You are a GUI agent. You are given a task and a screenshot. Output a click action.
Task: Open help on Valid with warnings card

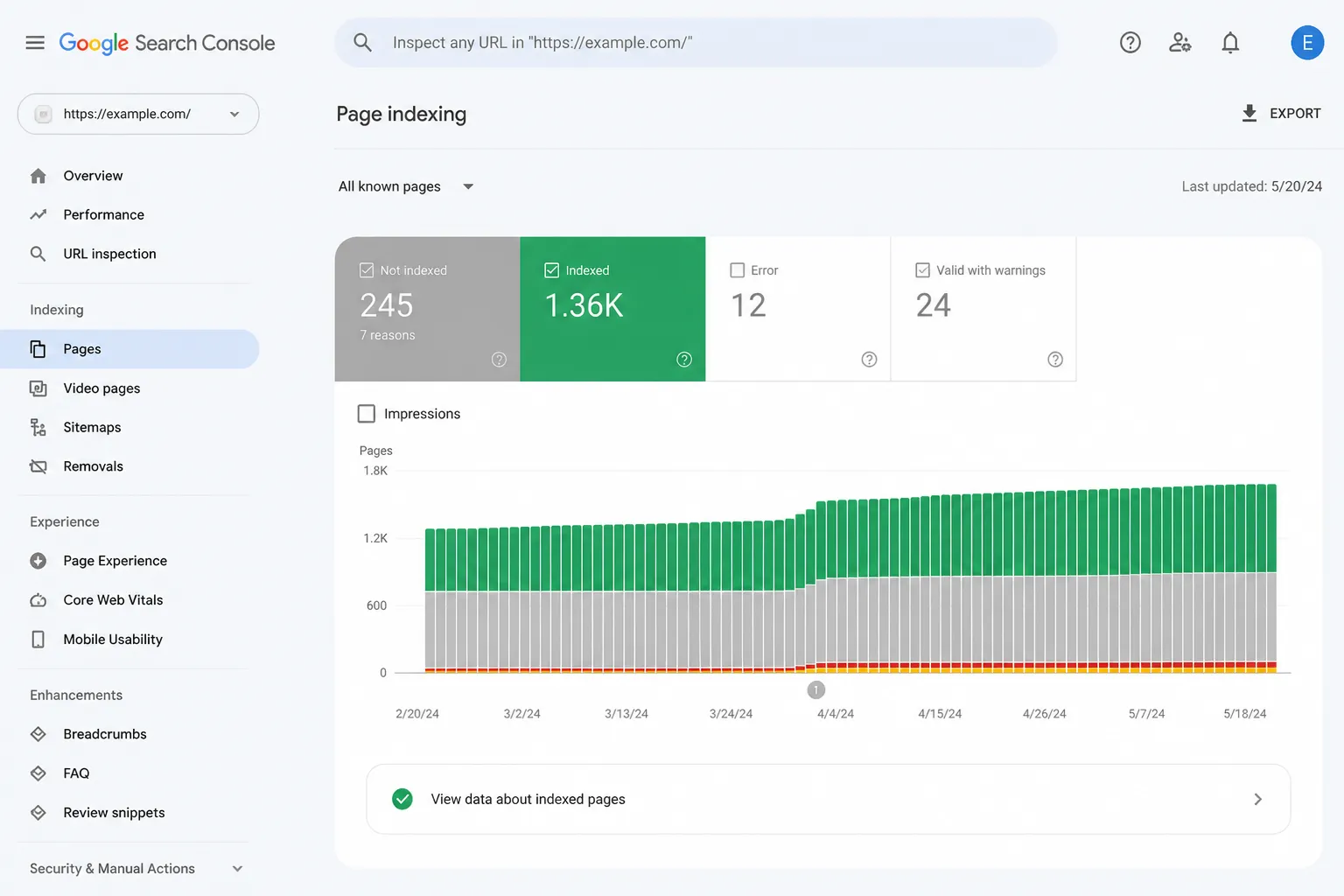point(1055,360)
